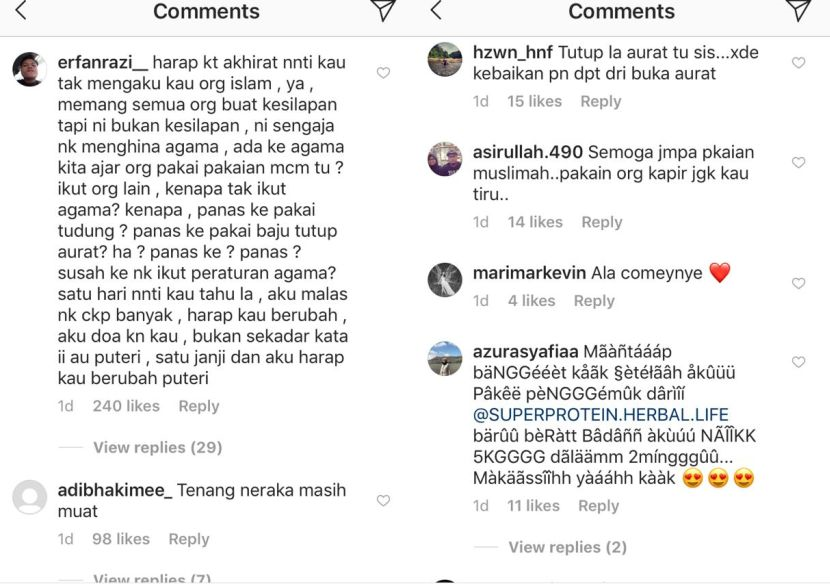Reply to erfanrazi__'s comment
Image resolution: width=830 pixels, height=584 pixels.
(x=199, y=406)
